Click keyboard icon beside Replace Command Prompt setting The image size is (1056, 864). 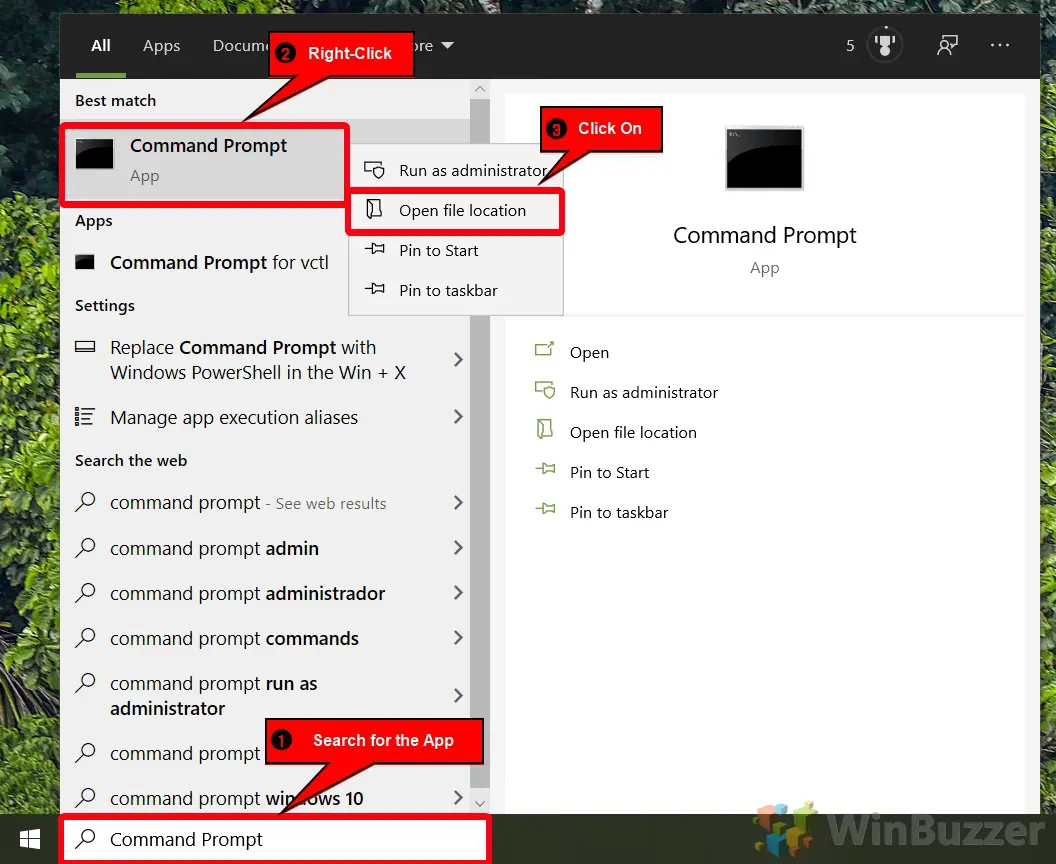click(85, 347)
